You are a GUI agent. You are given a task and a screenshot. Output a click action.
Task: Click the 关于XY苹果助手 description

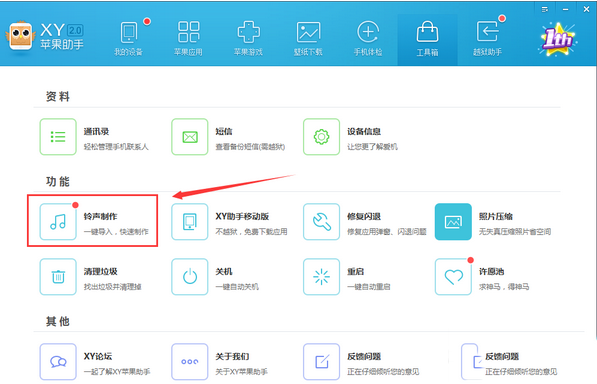click(241, 372)
